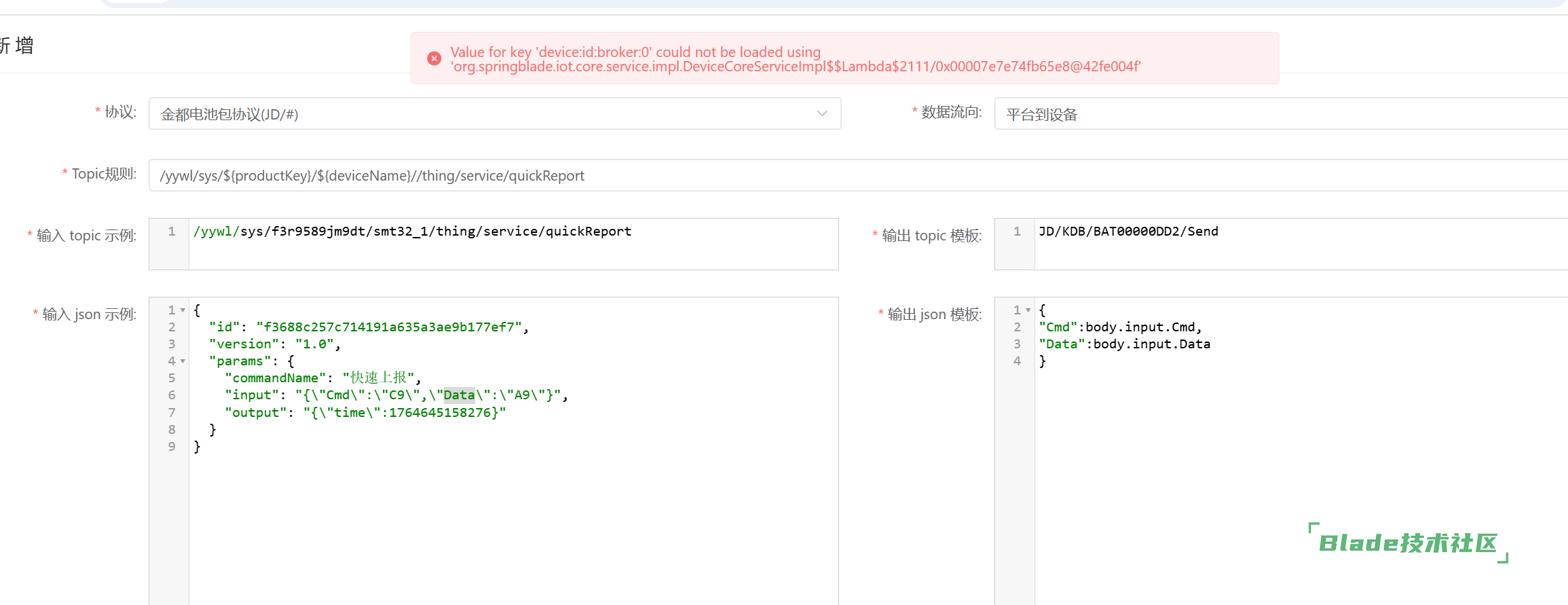
Task: Click the error message text in alert
Action: point(794,59)
